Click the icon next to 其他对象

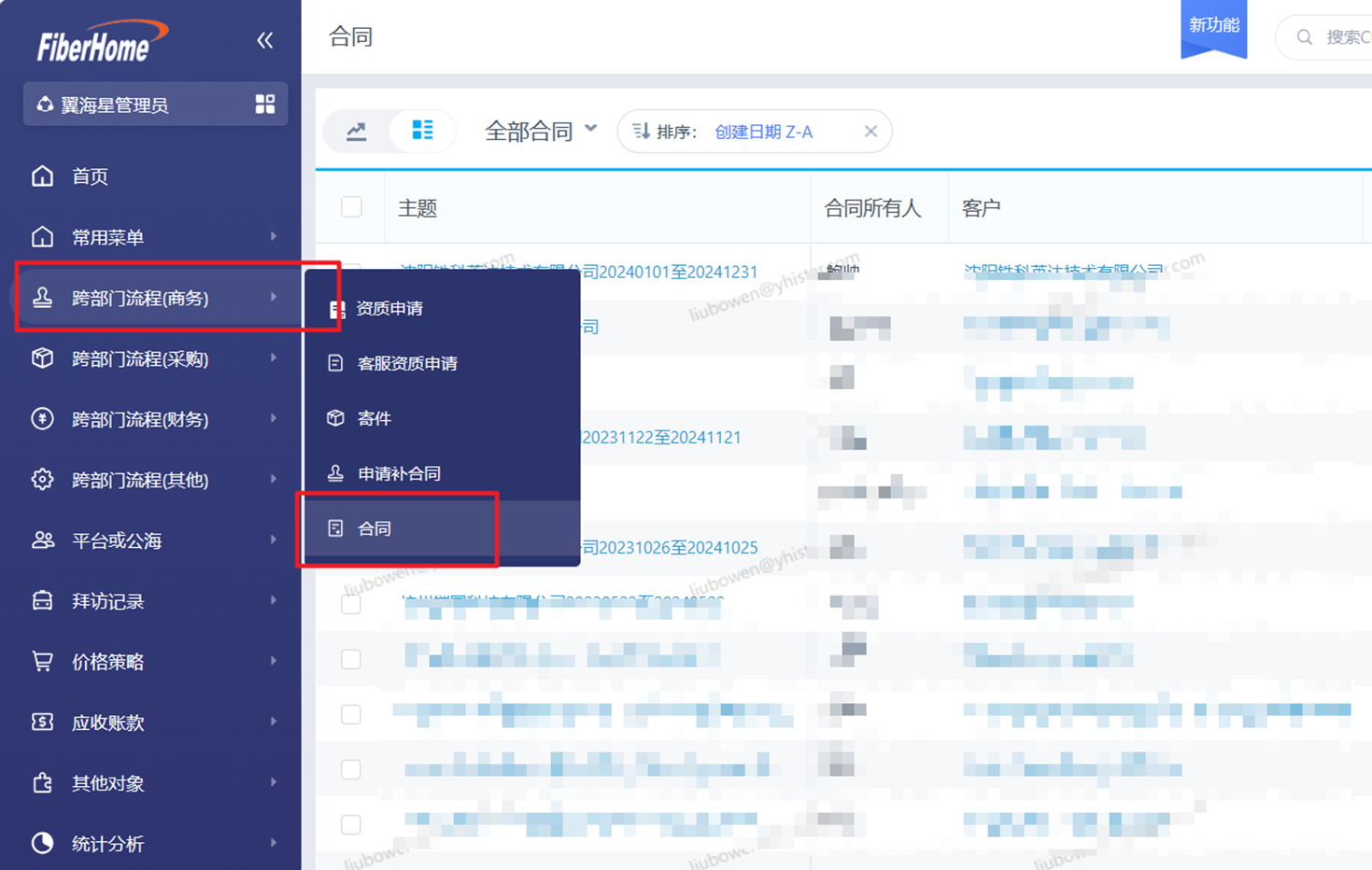(x=42, y=782)
